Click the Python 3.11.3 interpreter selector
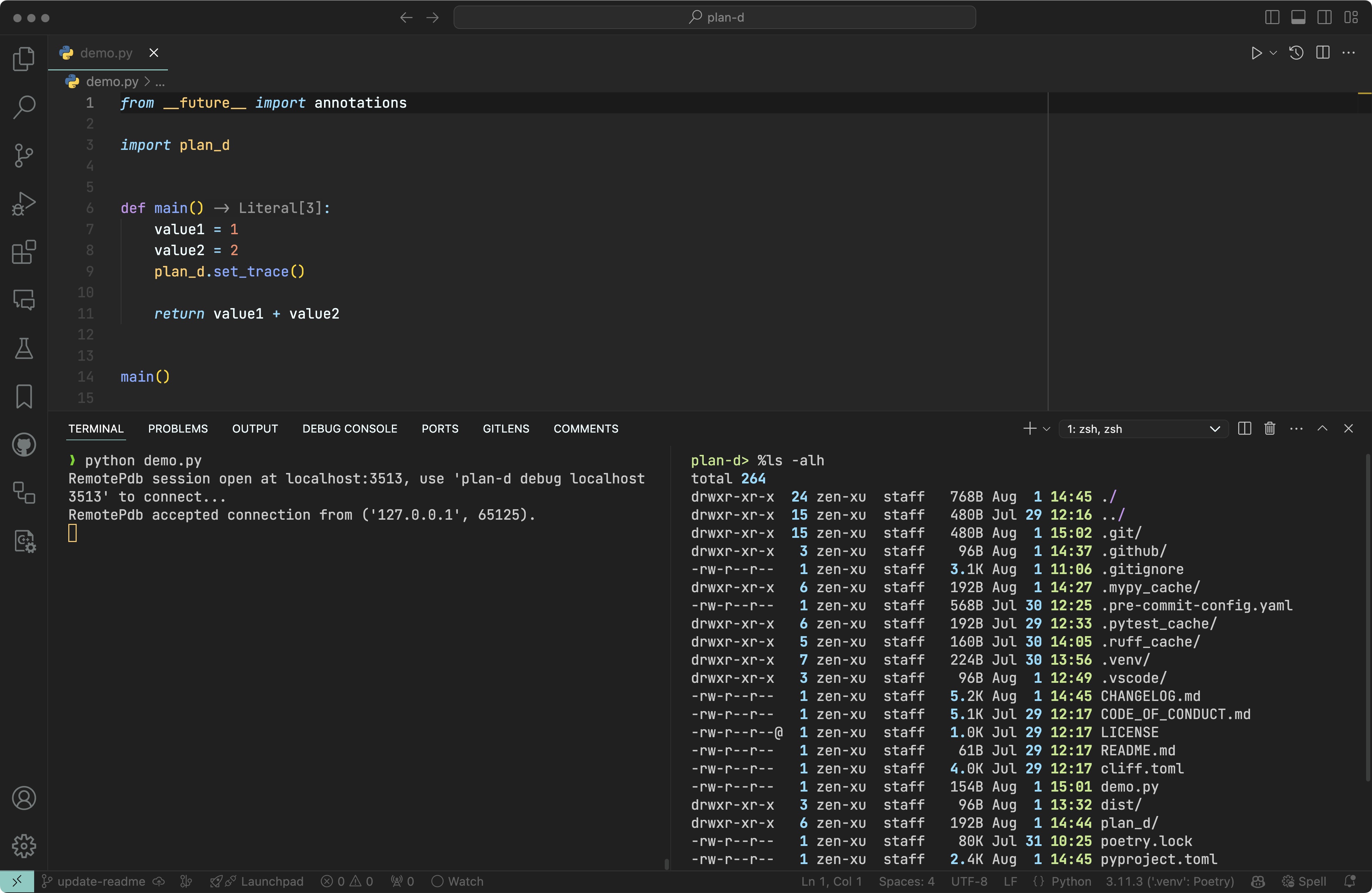The image size is (1372, 893). point(1170,881)
